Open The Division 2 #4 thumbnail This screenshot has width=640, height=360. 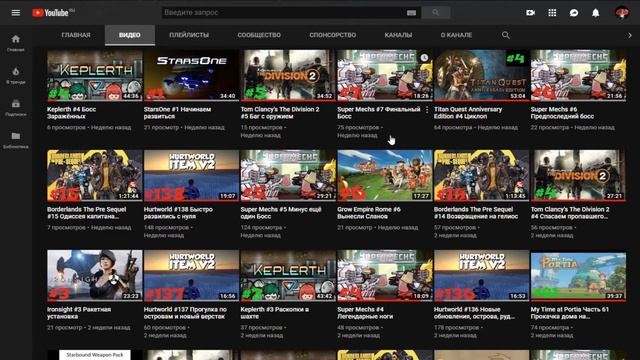coord(578,175)
